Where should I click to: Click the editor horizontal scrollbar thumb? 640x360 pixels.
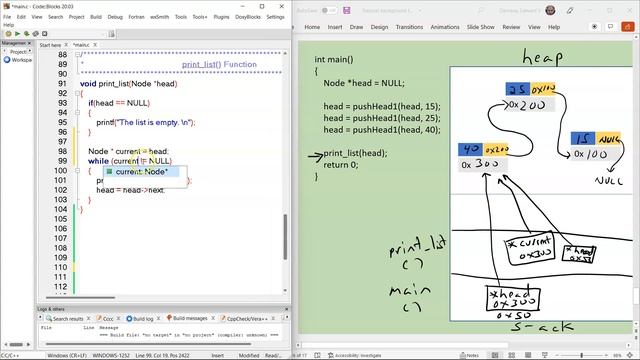click(80, 298)
